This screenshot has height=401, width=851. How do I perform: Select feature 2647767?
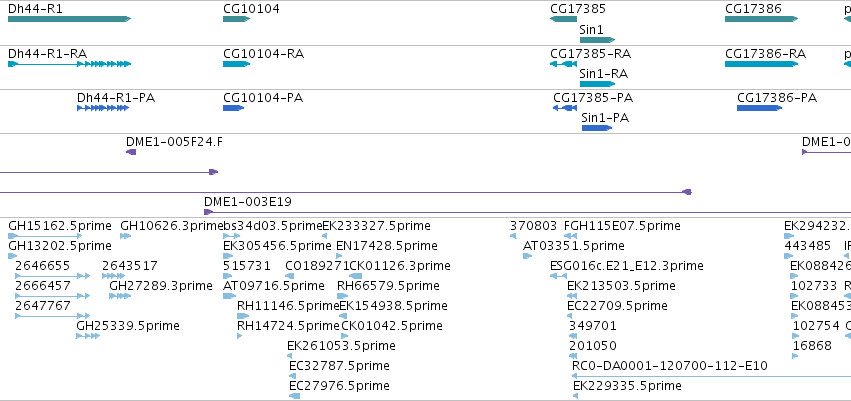click(52, 316)
